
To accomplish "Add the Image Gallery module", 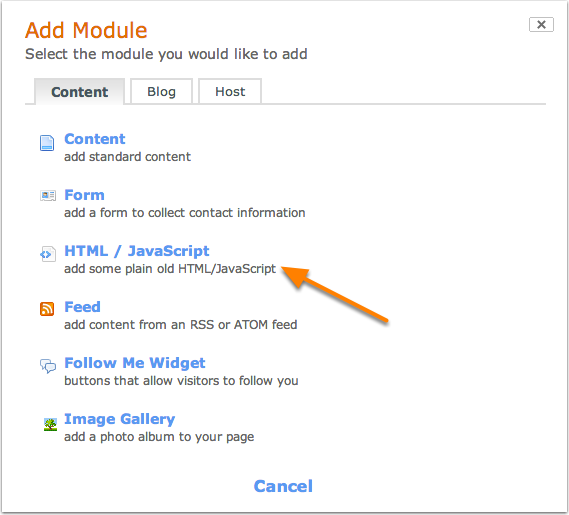I will click(120, 419).
